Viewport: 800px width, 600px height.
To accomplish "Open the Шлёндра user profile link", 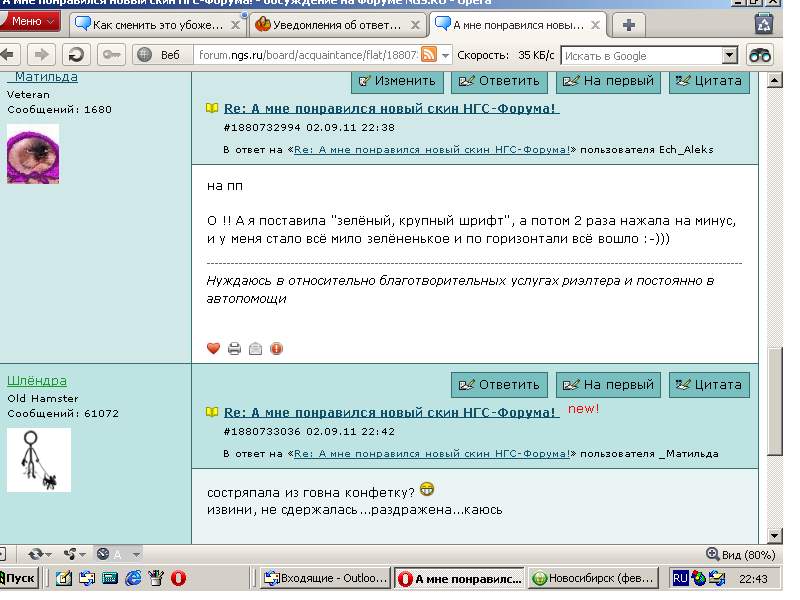I will [37, 381].
